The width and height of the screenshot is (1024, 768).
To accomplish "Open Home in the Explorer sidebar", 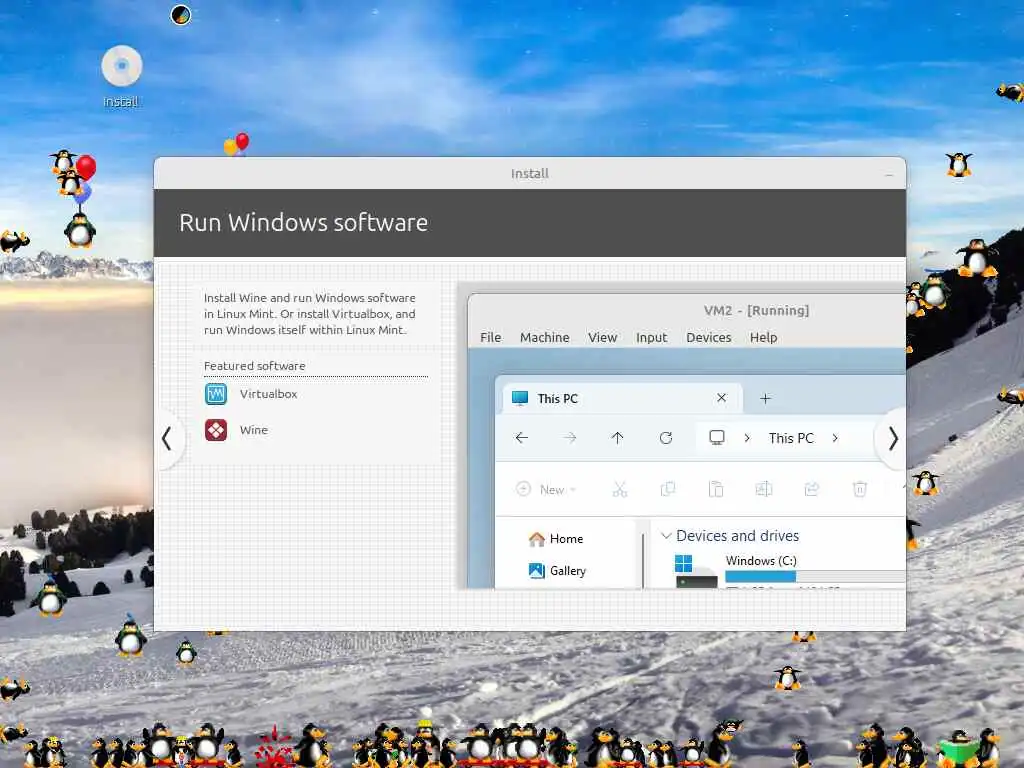I will [556, 539].
